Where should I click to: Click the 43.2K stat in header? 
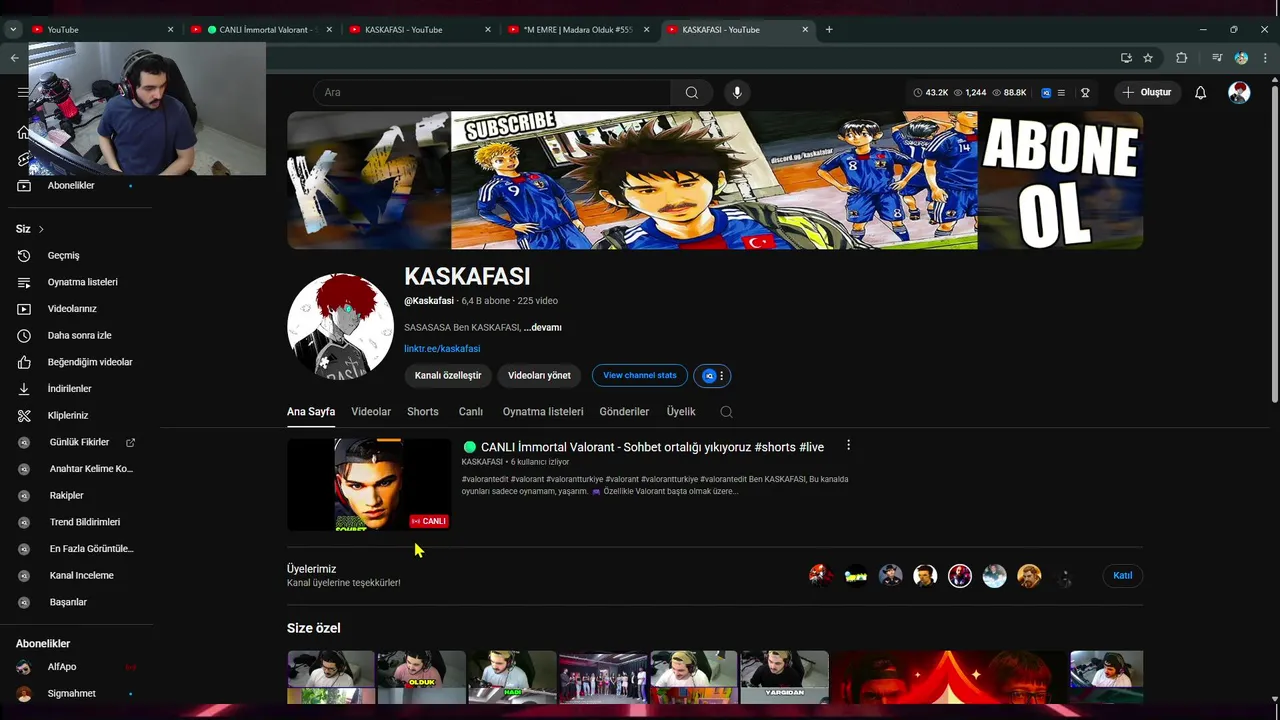pos(930,92)
